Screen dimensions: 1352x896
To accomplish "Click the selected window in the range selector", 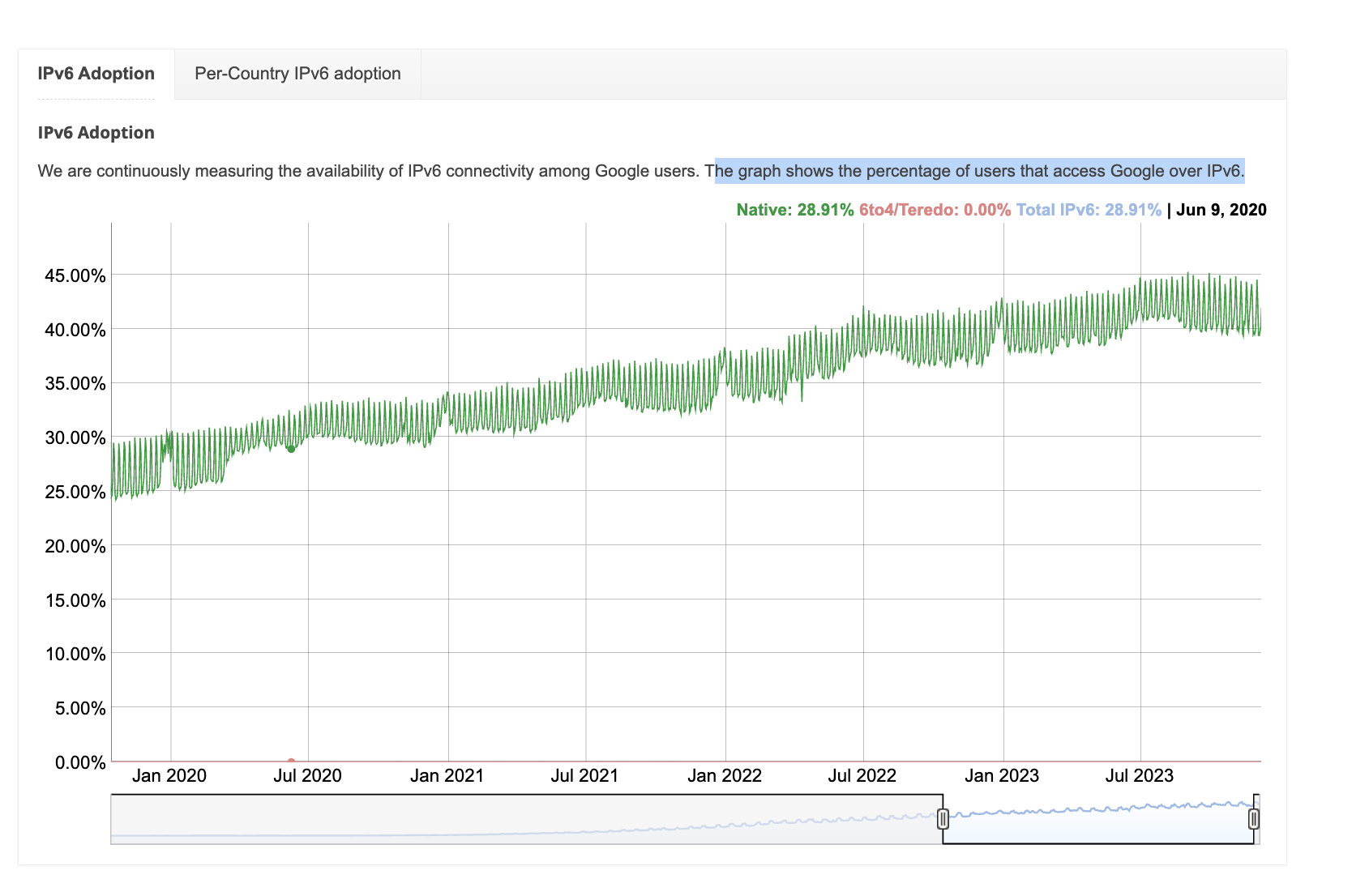I will click(1098, 826).
